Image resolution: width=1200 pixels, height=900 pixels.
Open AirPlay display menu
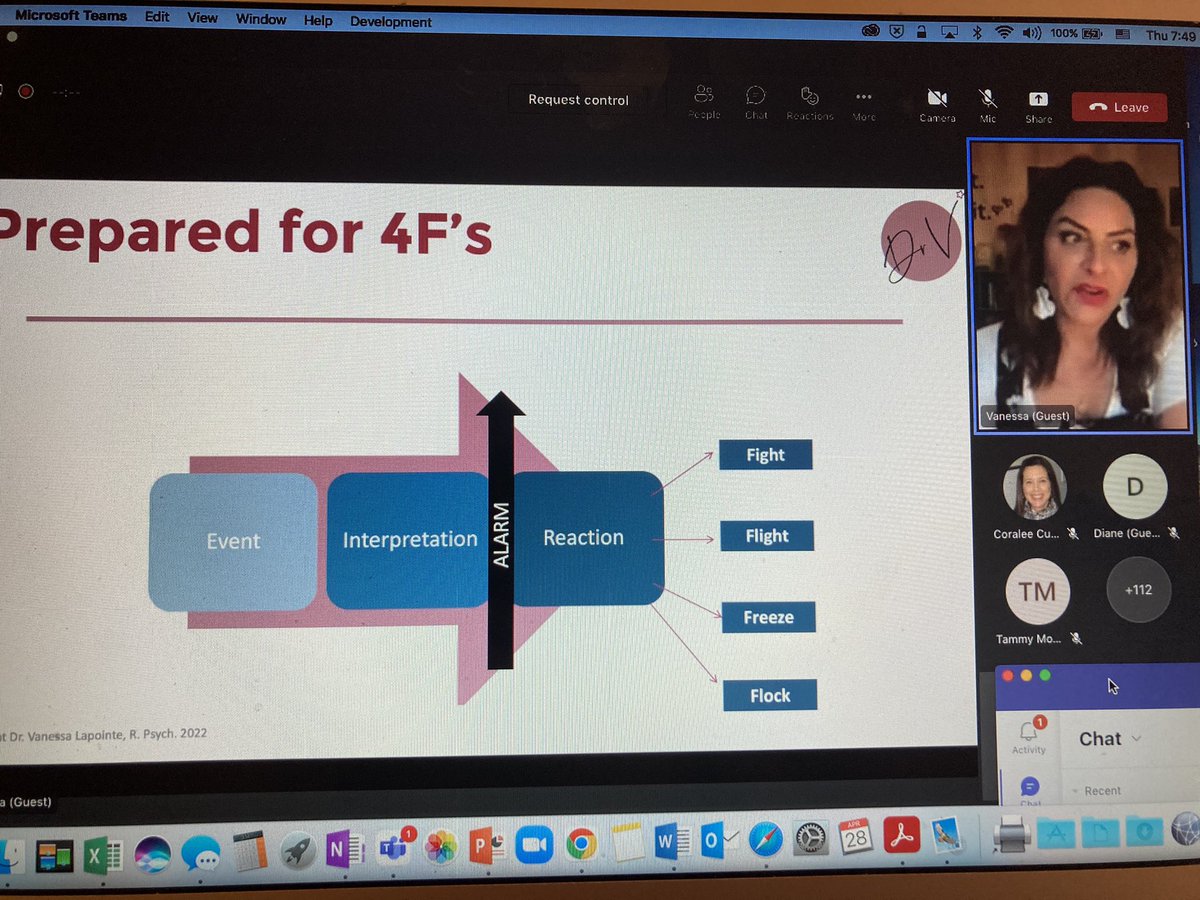(948, 33)
